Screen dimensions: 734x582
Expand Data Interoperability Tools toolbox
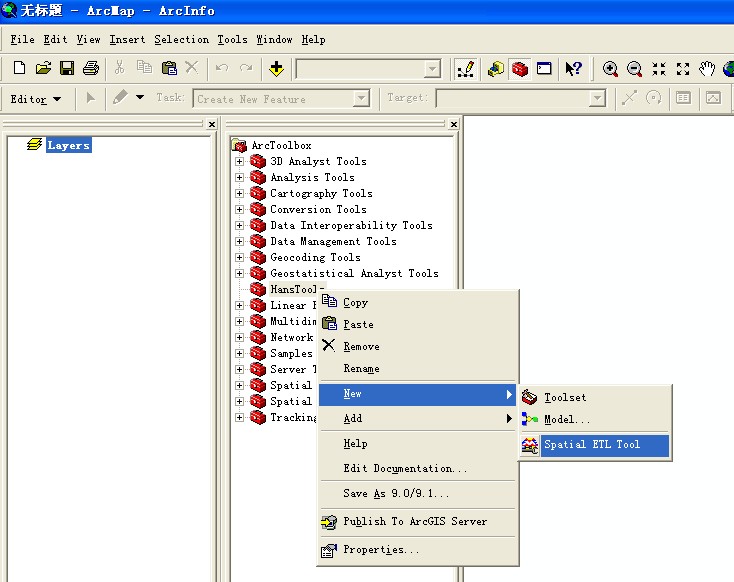click(x=239, y=225)
